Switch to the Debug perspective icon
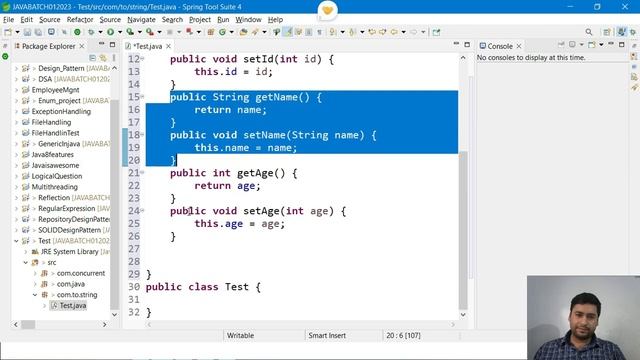The image size is (640, 360). (633, 32)
